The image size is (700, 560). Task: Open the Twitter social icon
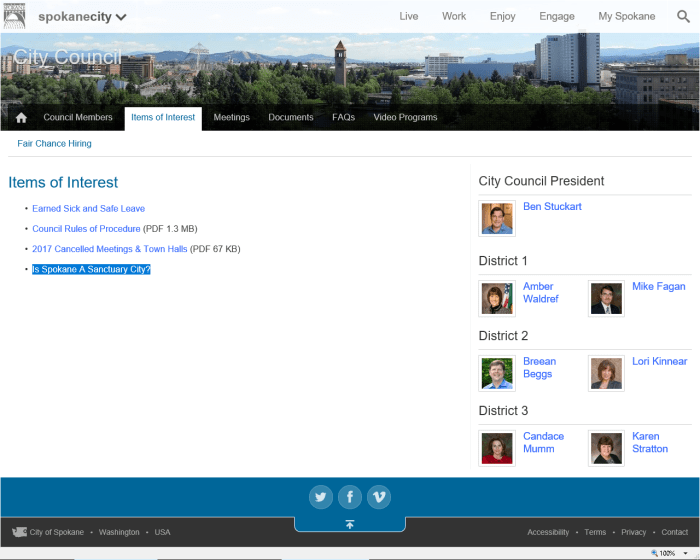pos(320,497)
